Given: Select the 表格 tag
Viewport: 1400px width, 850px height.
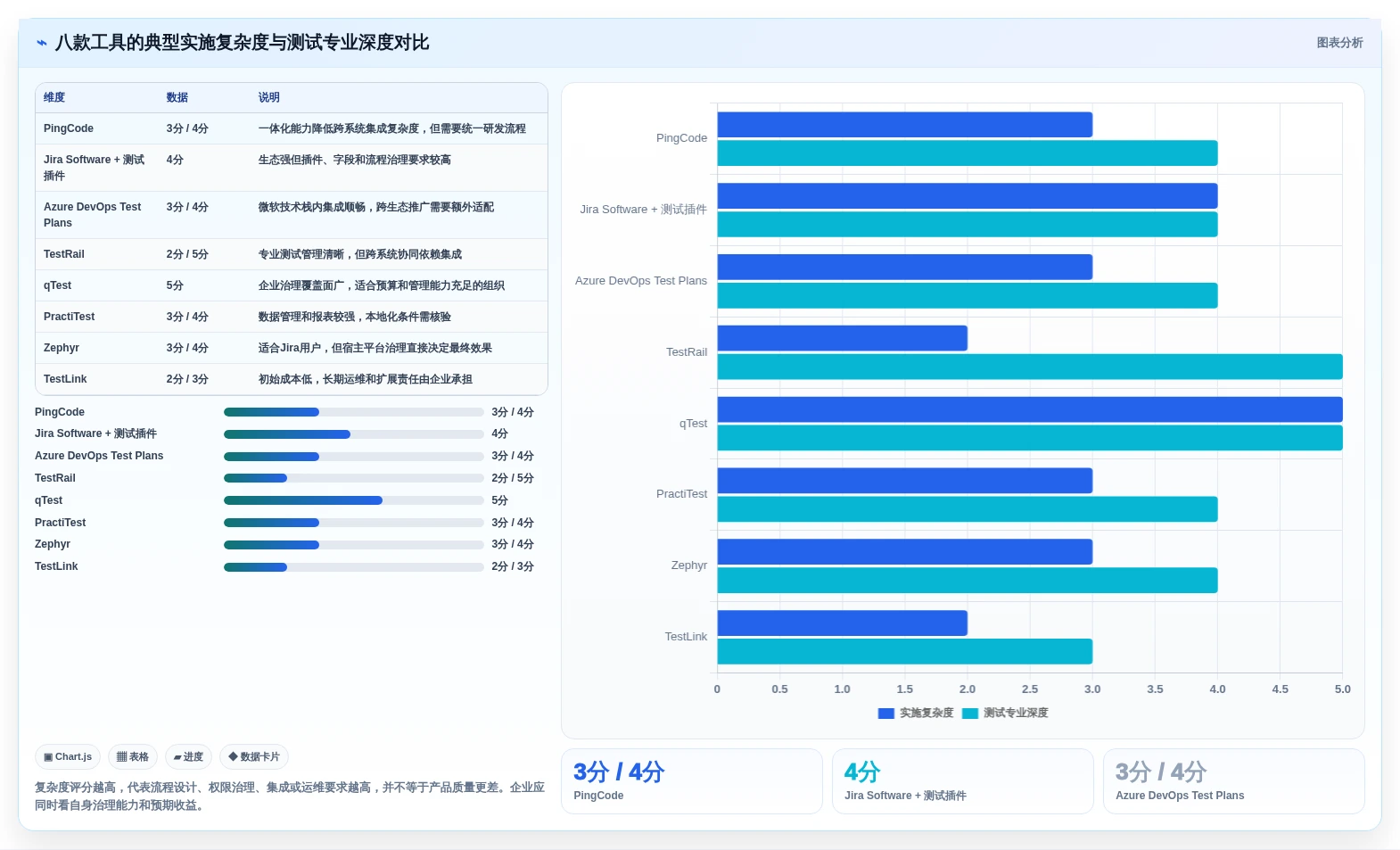Looking at the screenshot, I should 133,757.
